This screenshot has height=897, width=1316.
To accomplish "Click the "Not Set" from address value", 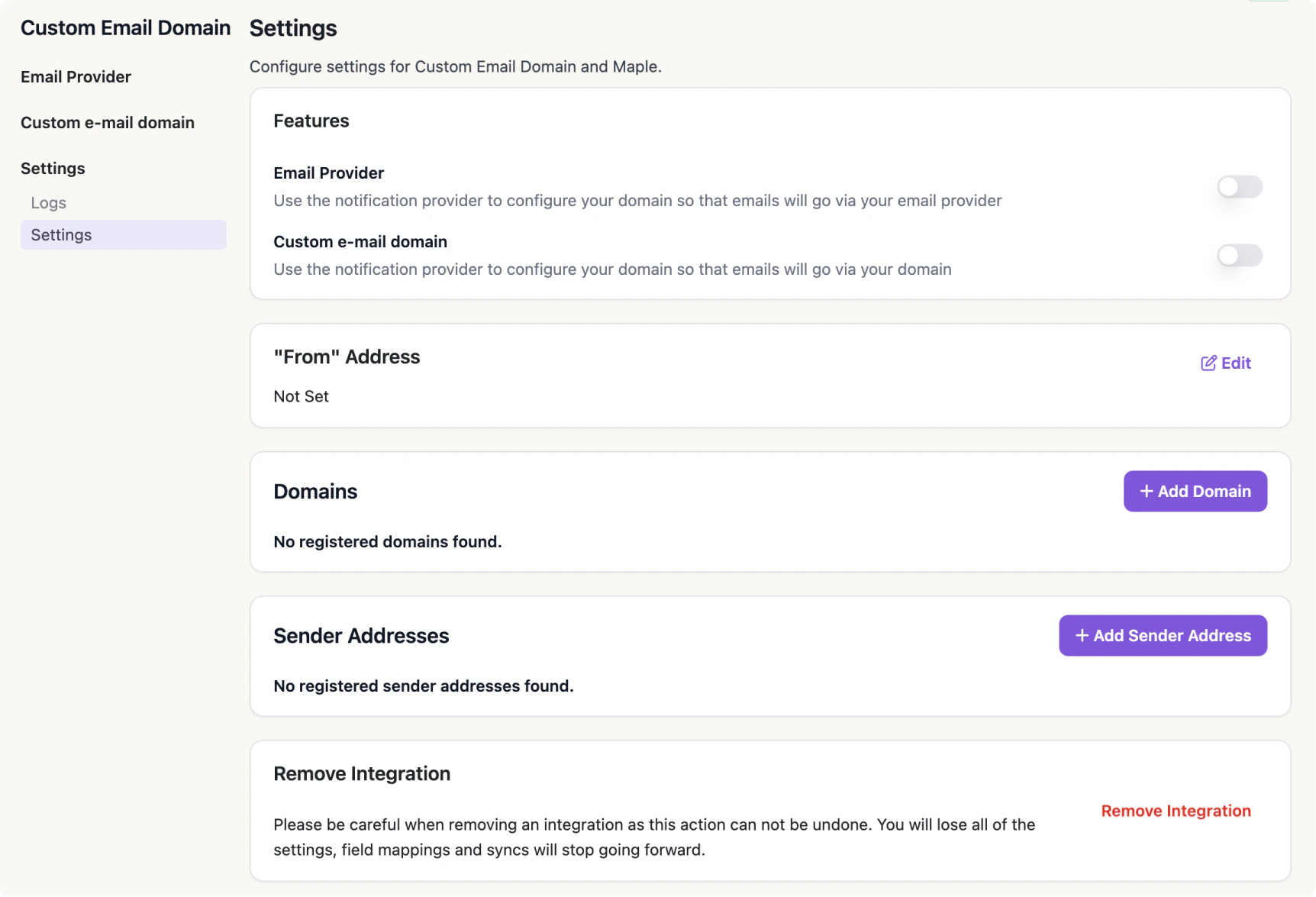I will (301, 397).
